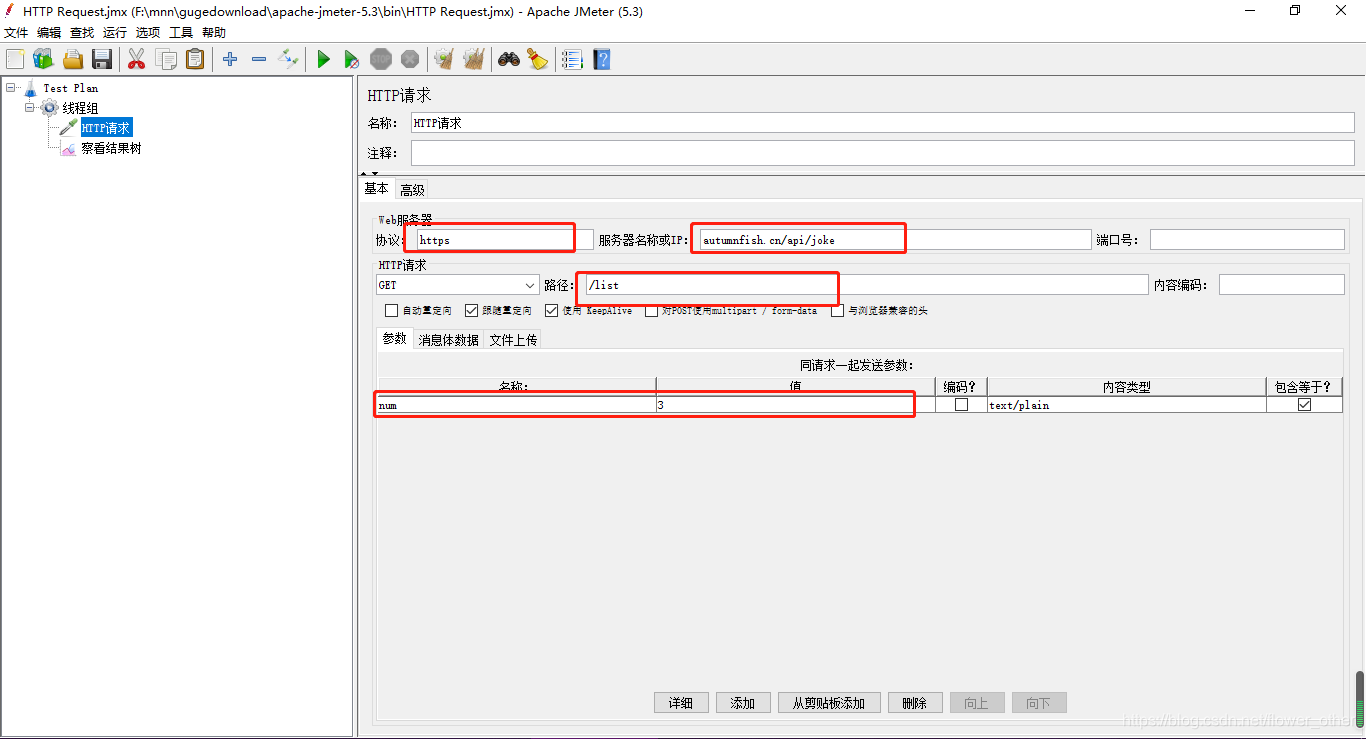Enable the 自动重定向 checkbox
Image resolution: width=1366 pixels, height=739 pixels.
click(x=392, y=311)
